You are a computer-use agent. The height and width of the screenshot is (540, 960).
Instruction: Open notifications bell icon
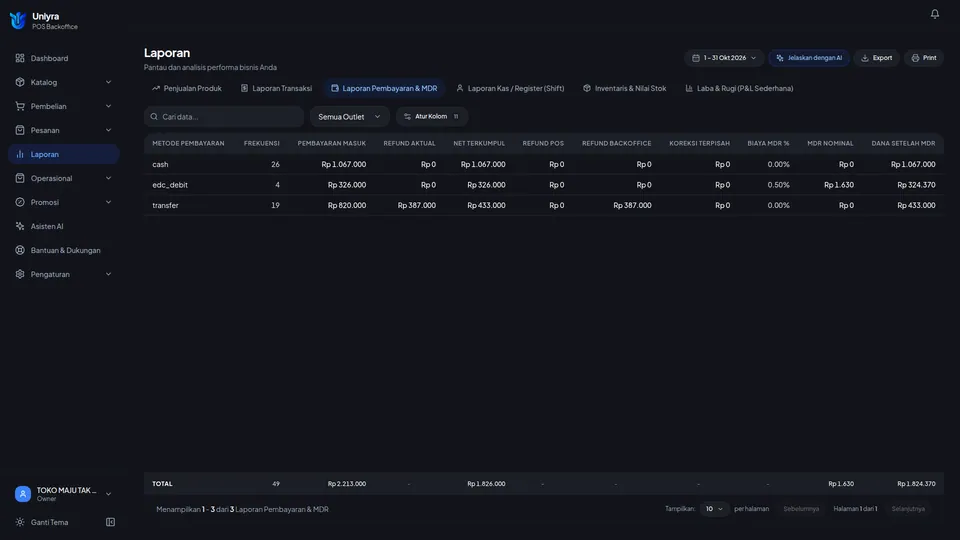[x=934, y=13]
